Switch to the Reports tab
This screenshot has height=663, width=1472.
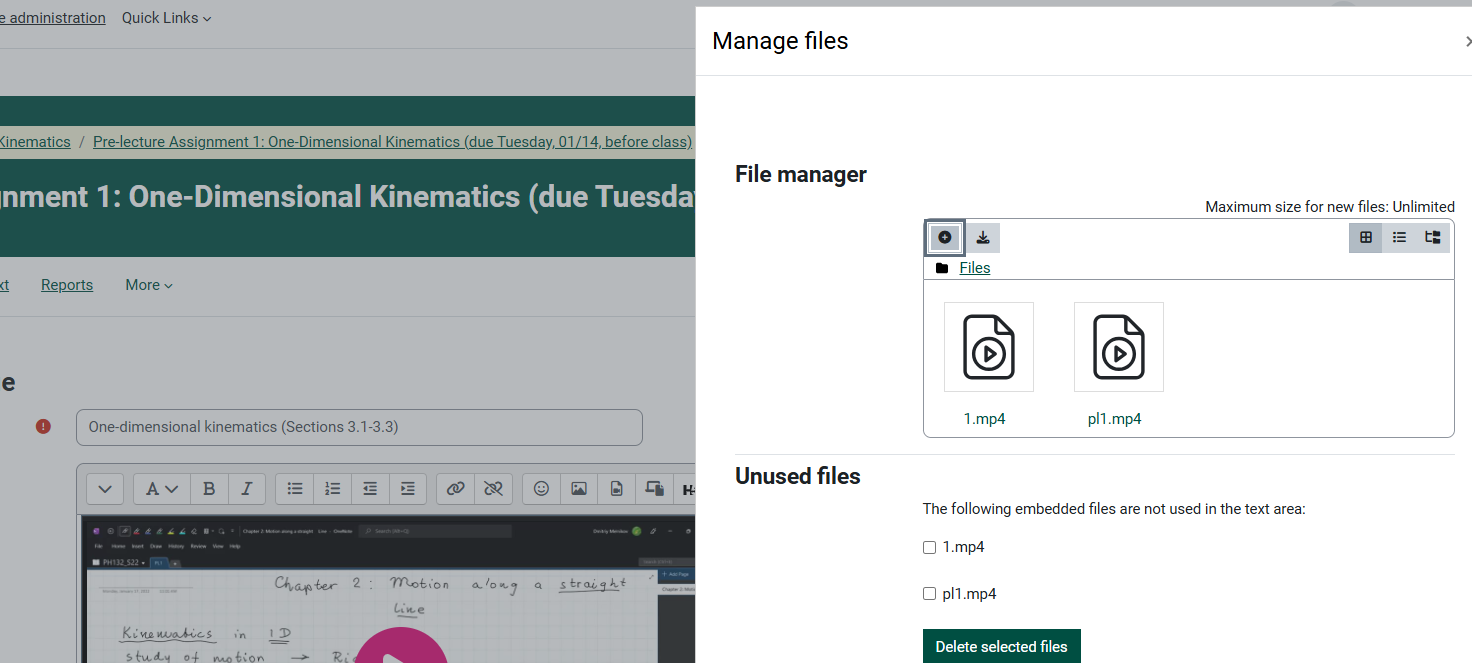tap(66, 285)
